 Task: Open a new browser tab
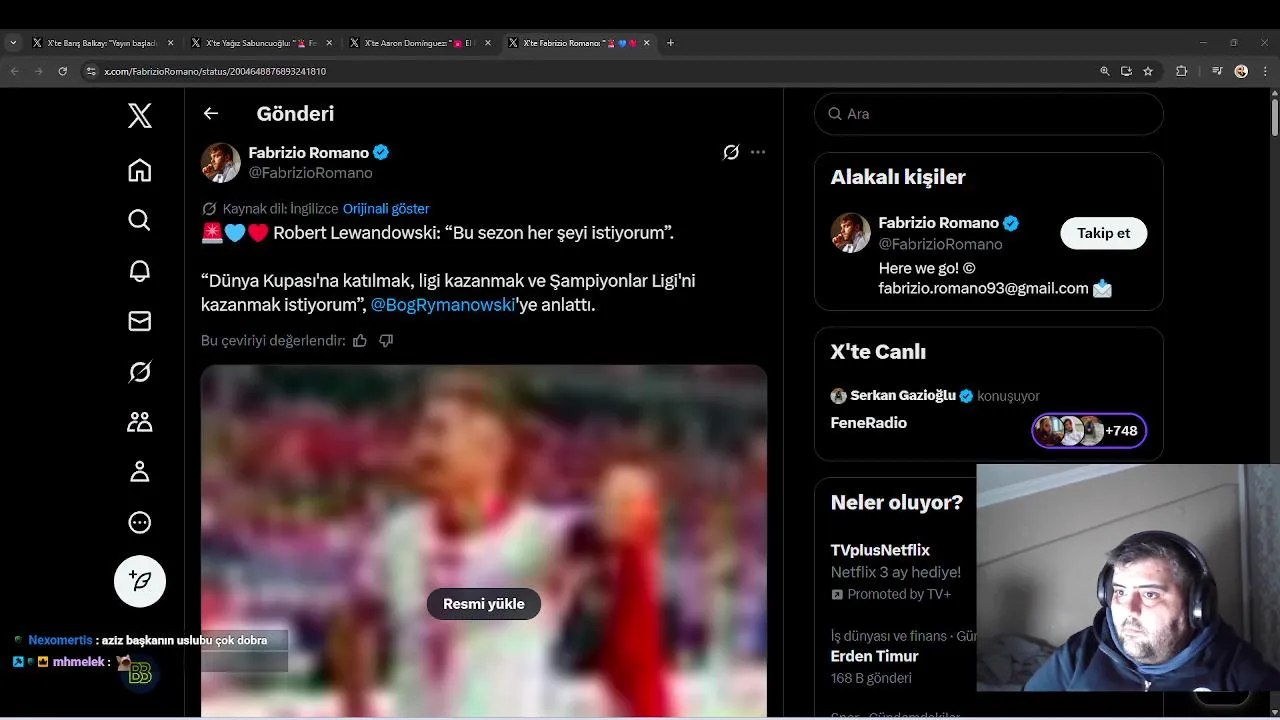coord(670,43)
